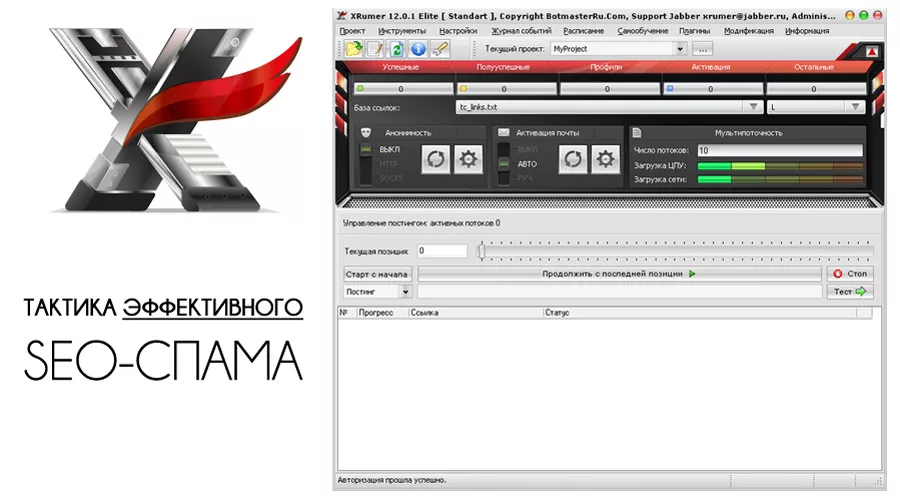
Task: Click the current position slider handle
Action: [x=482, y=251]
